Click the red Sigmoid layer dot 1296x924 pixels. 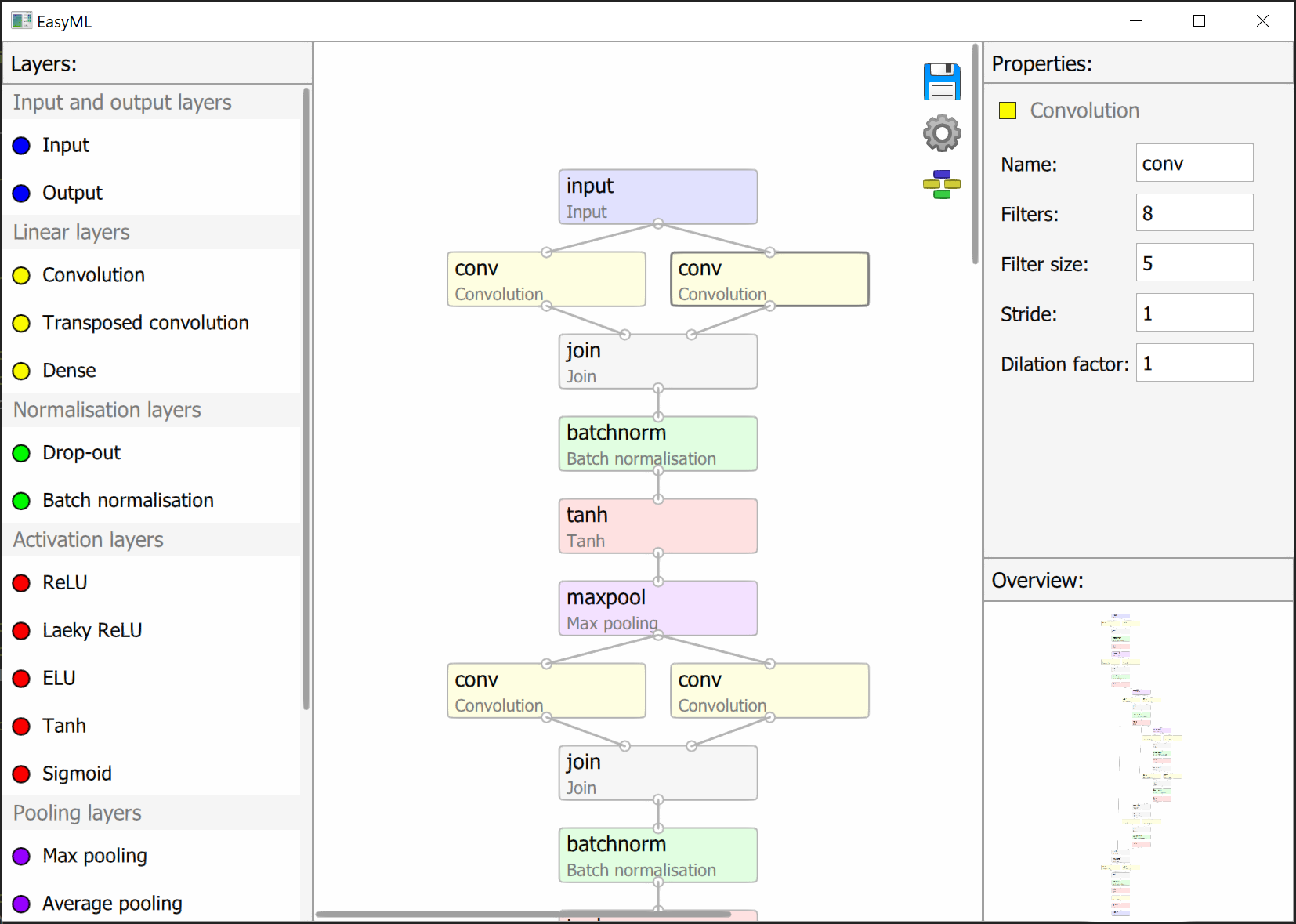click(x=22, y=774)
